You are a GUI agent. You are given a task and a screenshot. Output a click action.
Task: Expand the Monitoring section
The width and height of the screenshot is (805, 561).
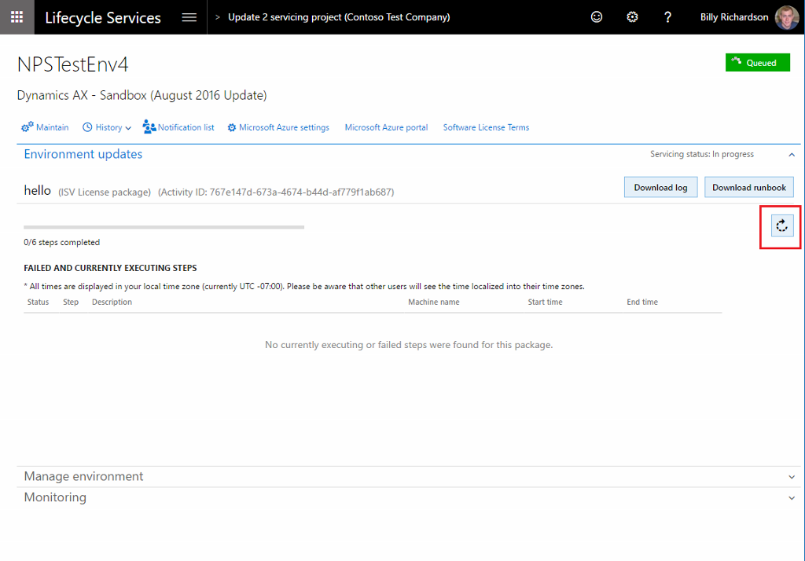pyautogui.click(x=792, y=498)
